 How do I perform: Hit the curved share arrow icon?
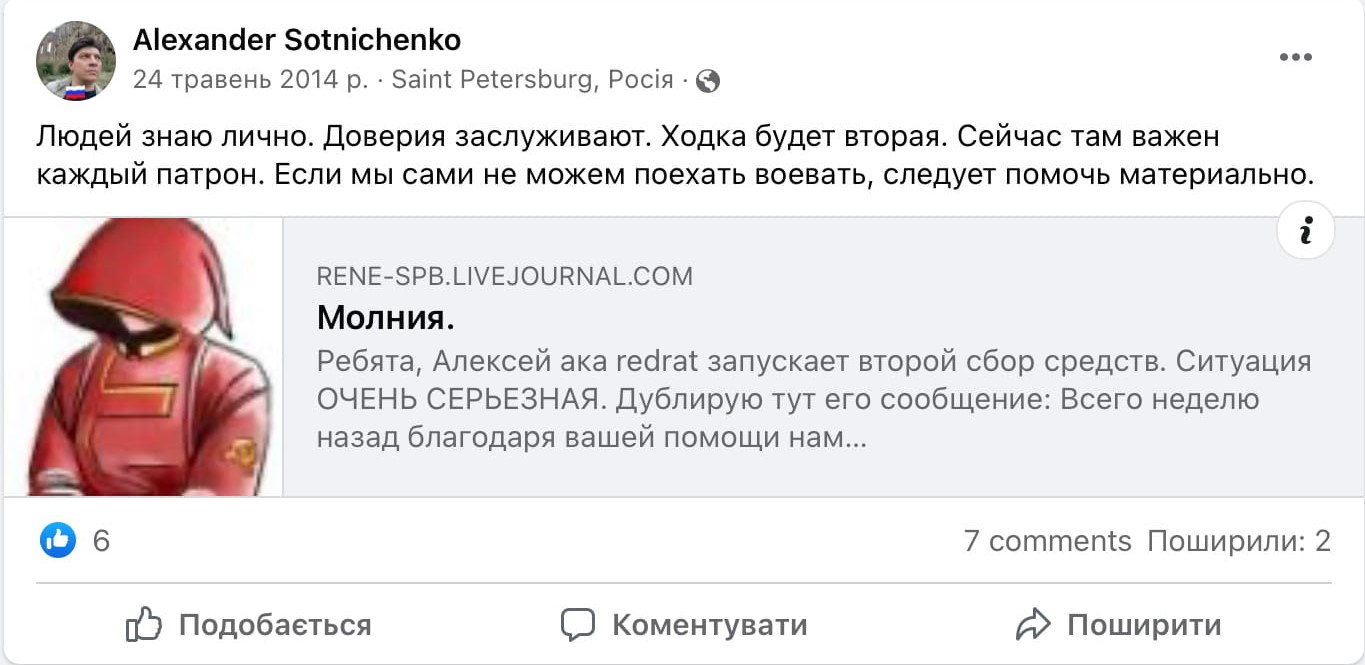1033,625
